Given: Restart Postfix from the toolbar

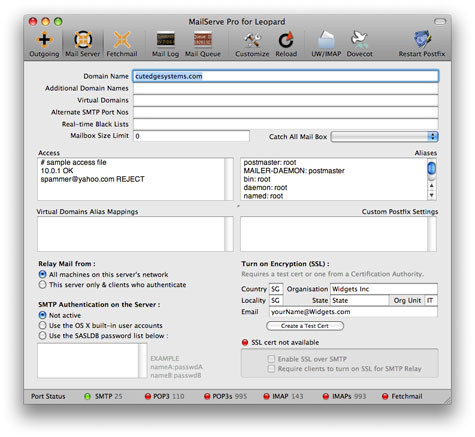Looking at the screenshot, I should [422, 44].
